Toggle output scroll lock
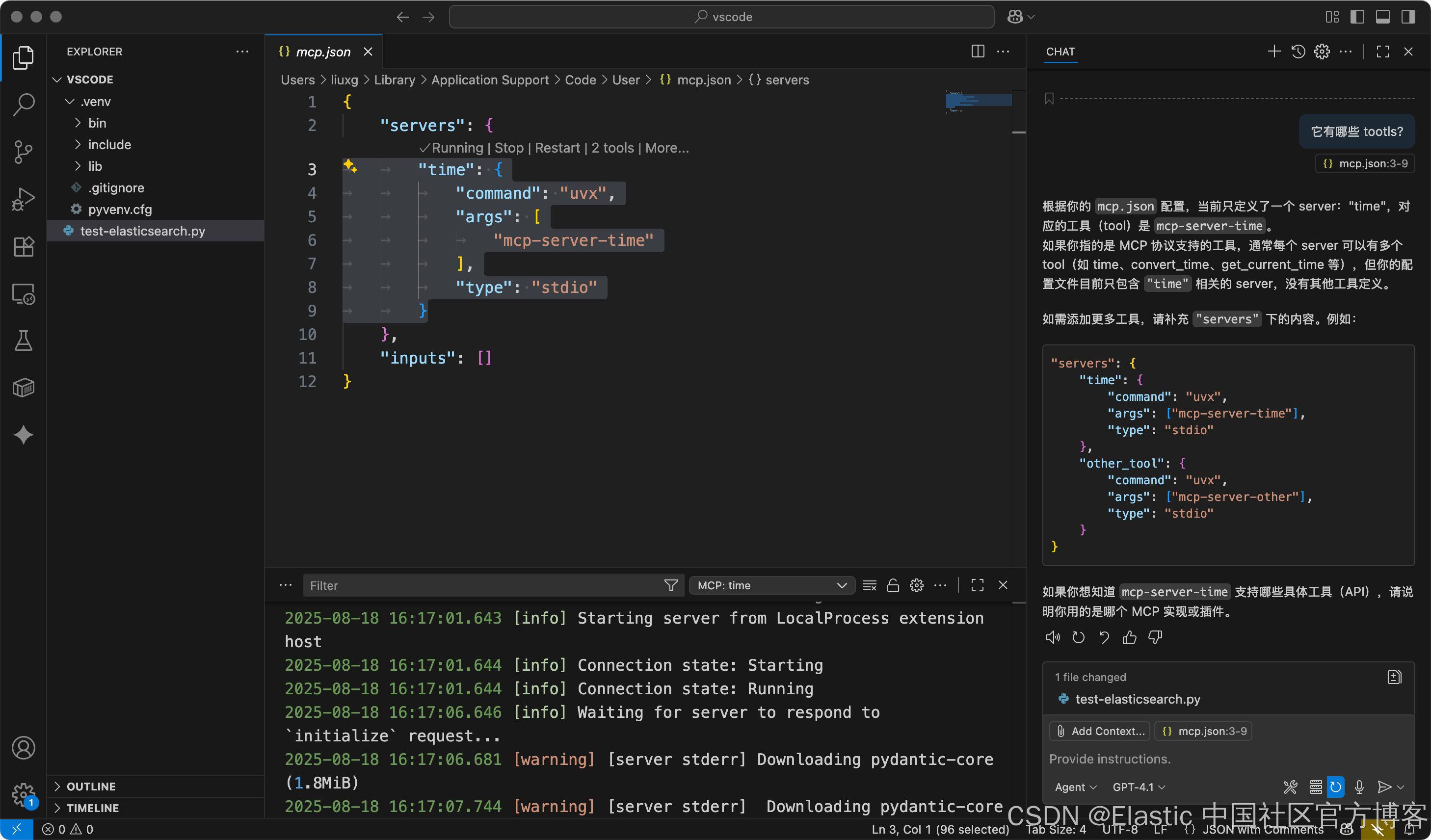The height and width of the screenshot is (840, 1431). [x=893, y=585]
